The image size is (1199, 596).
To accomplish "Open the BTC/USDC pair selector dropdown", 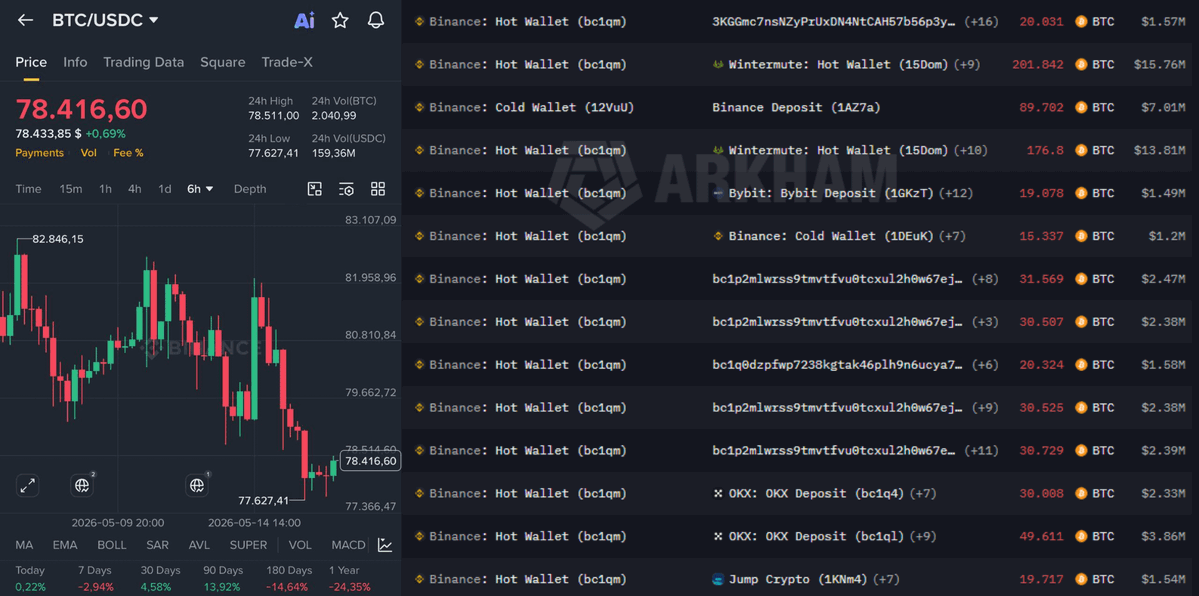I will point(106,21).
